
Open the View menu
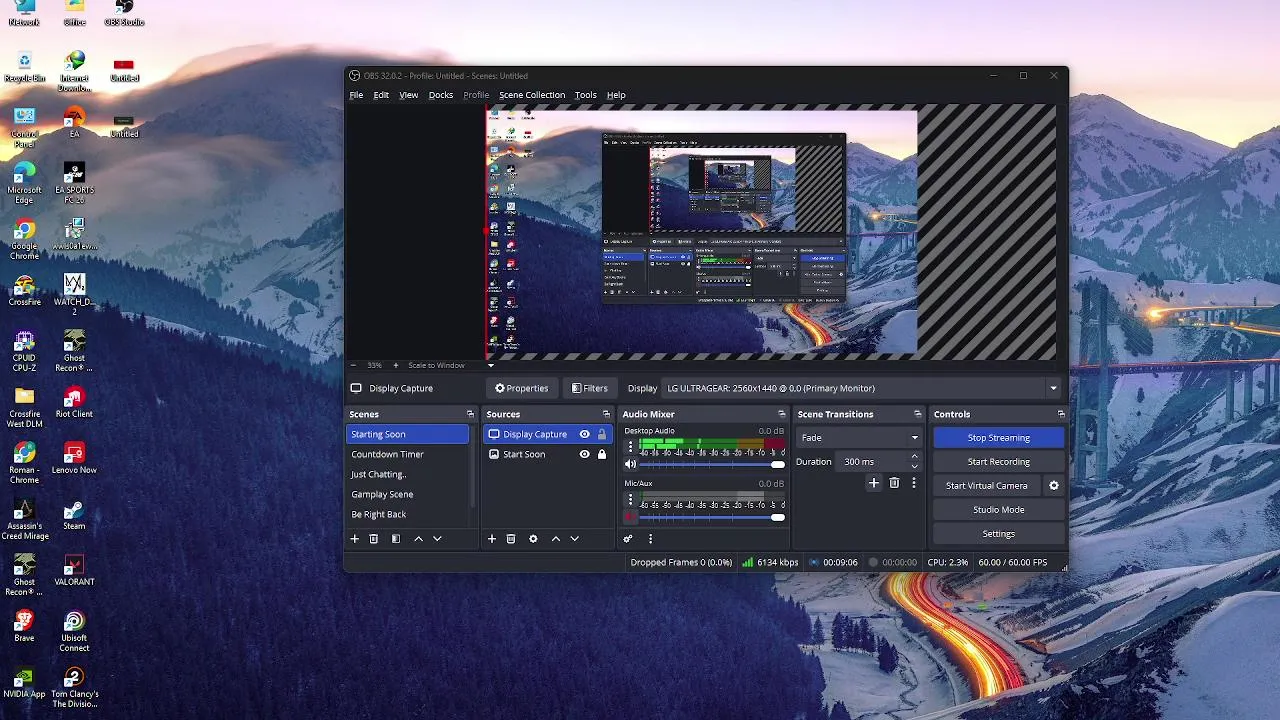409,95
